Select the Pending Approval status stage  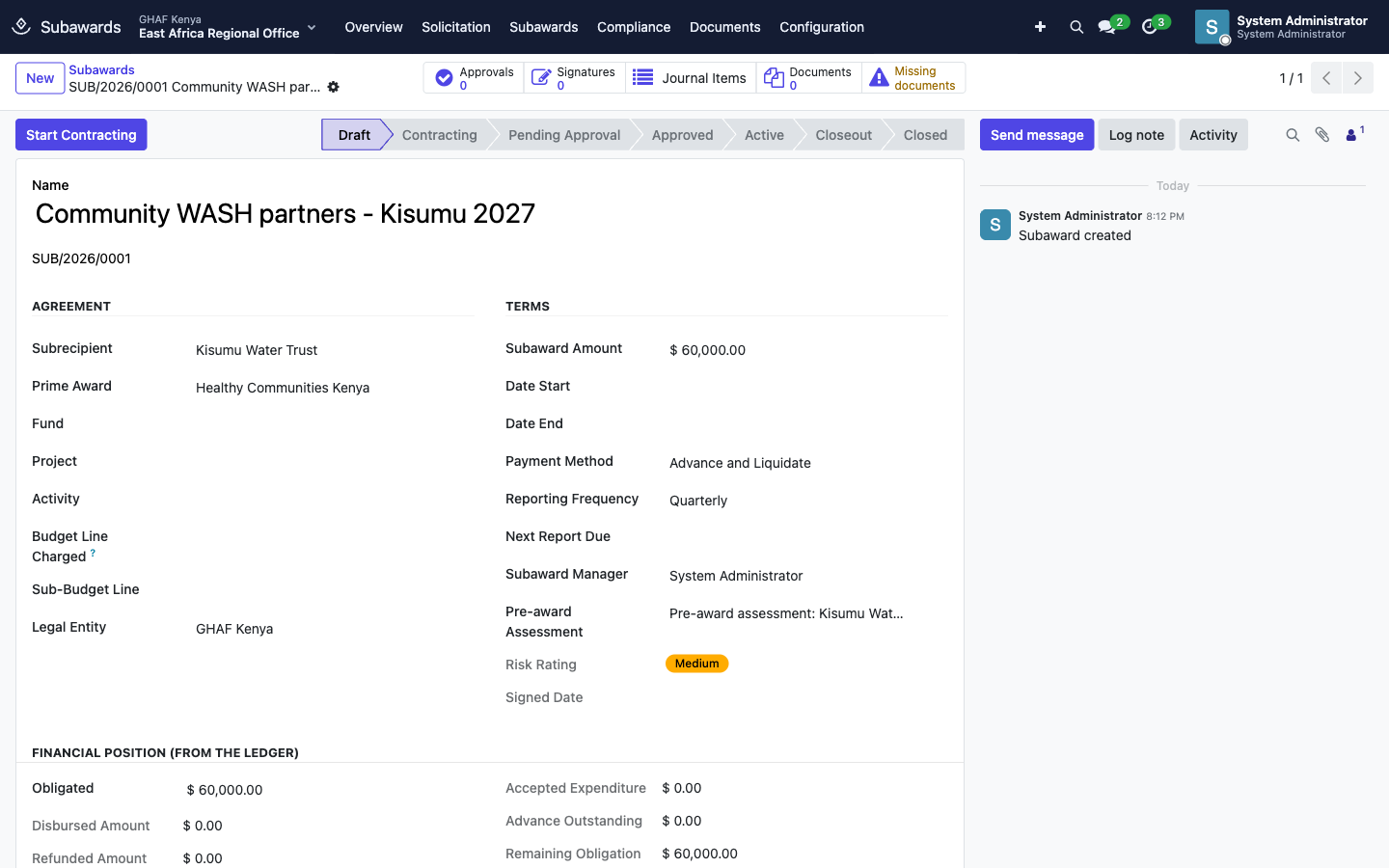click(564, 135)
